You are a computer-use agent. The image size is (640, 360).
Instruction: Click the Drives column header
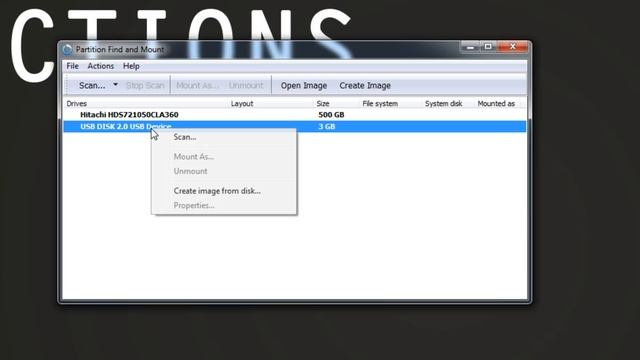(77, 104)
